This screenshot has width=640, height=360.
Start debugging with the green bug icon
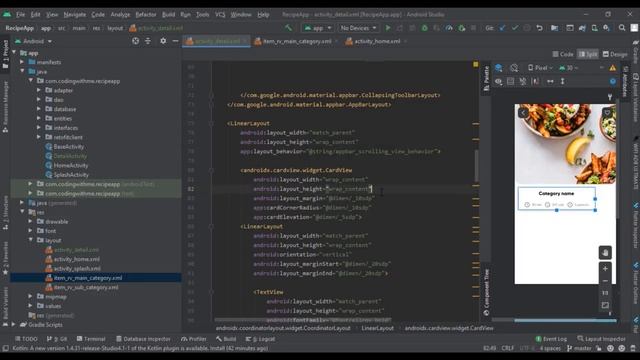pyautogui.click(x=424, y=28)
